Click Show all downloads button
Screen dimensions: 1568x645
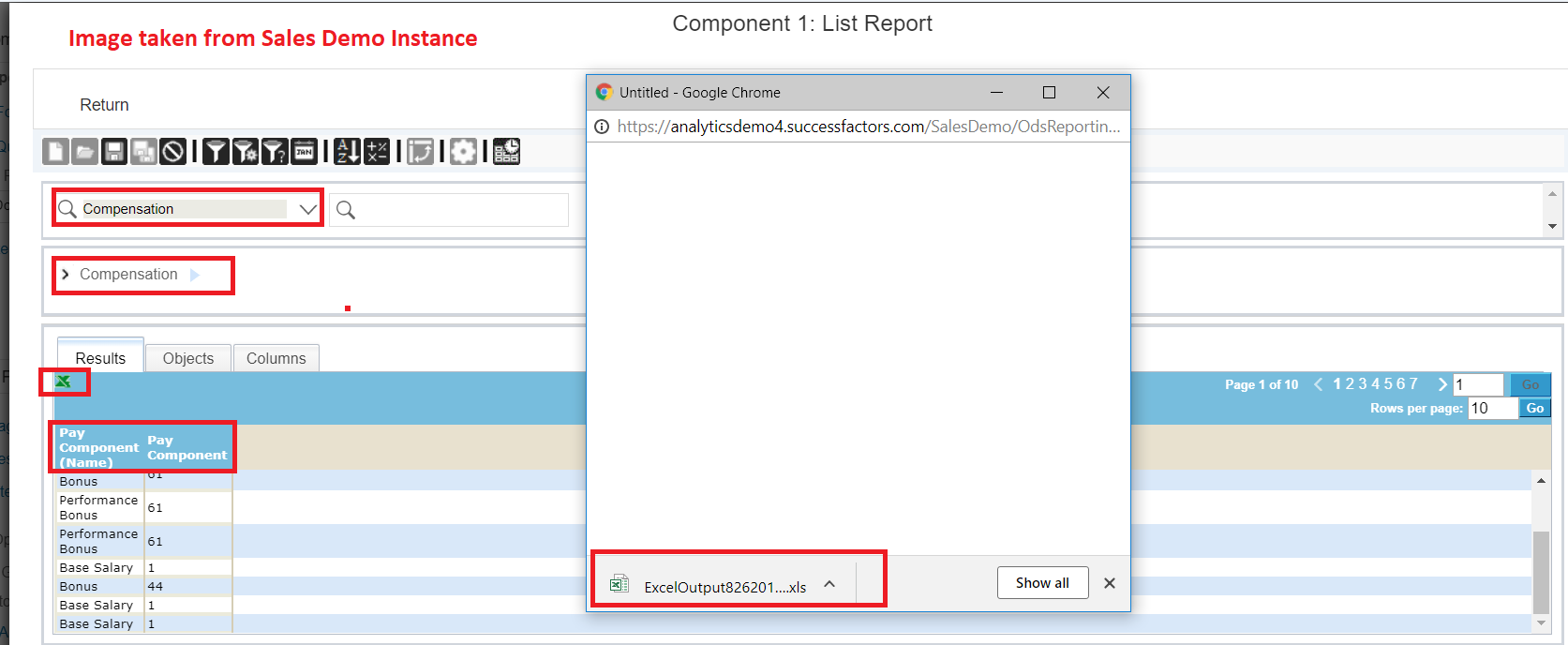click(1042, 583)
